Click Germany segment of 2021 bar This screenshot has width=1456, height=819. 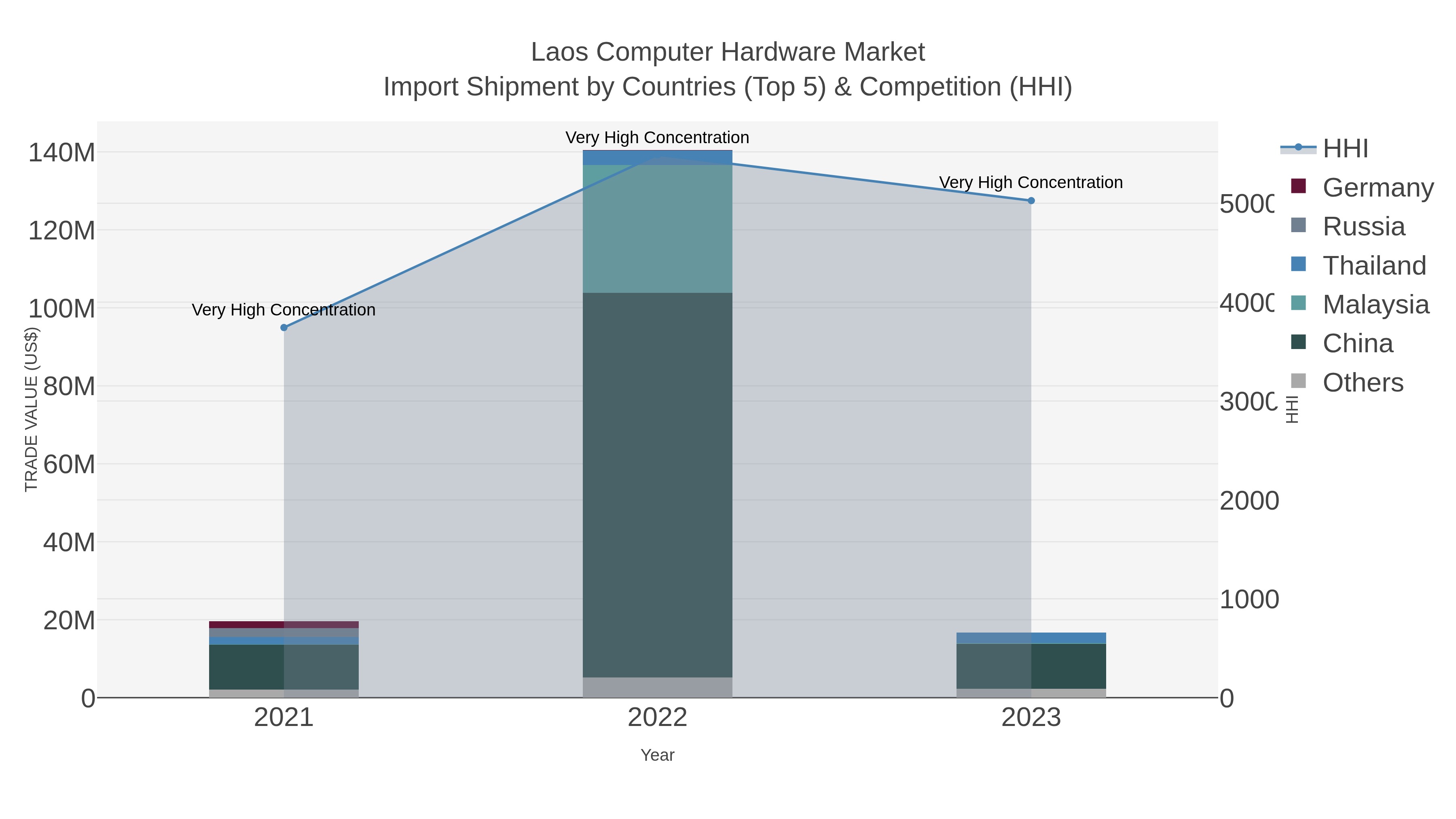(284, 624)
